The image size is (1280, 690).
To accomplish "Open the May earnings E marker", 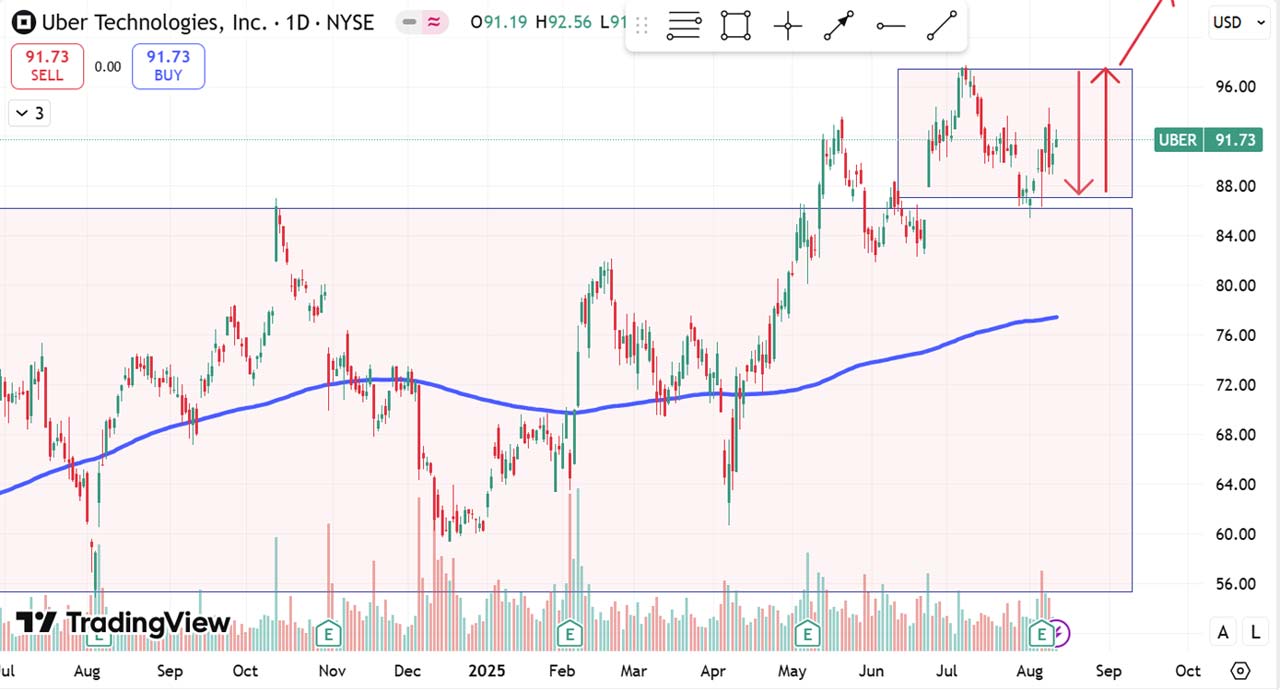I will click(807, 633).
